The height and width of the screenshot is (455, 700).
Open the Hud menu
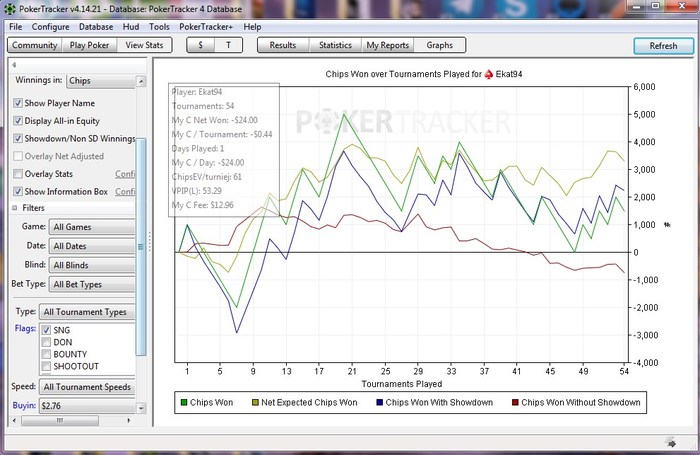[x=131, y=27]
